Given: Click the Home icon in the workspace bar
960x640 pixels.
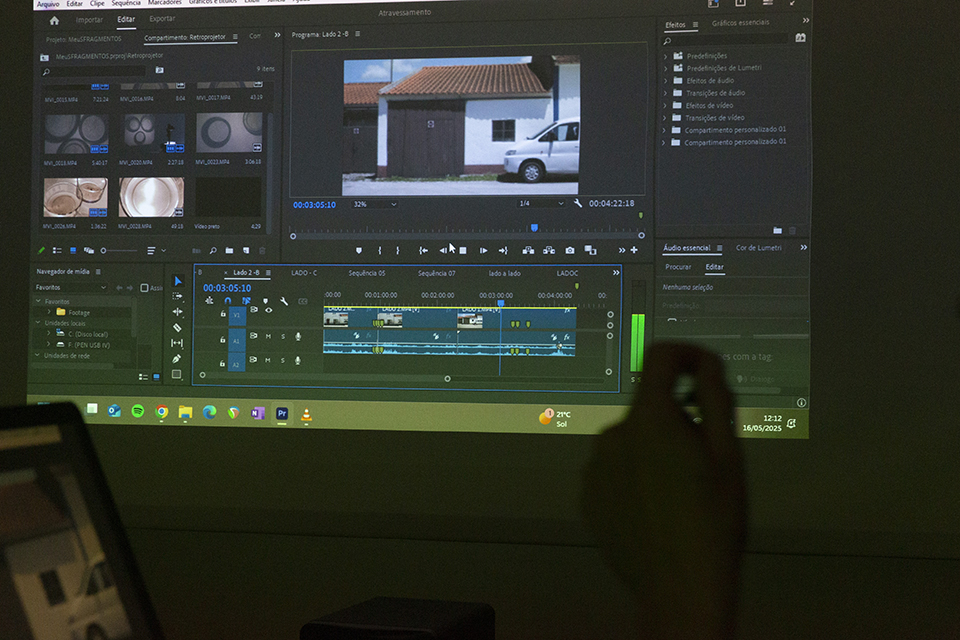Looking at the screenshot, I should 54,20.
